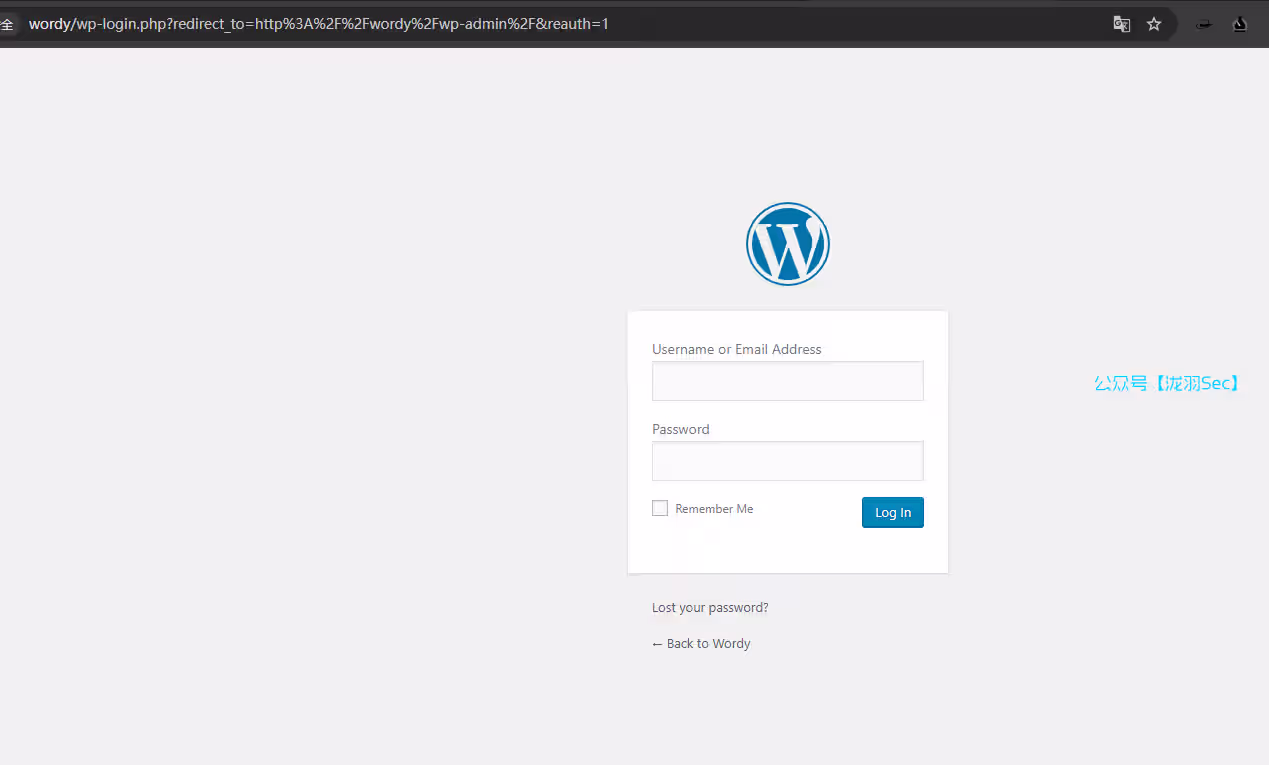Screen dimensions: 1269x765
Task: Focus the Password input field
Action: (787, 461)
